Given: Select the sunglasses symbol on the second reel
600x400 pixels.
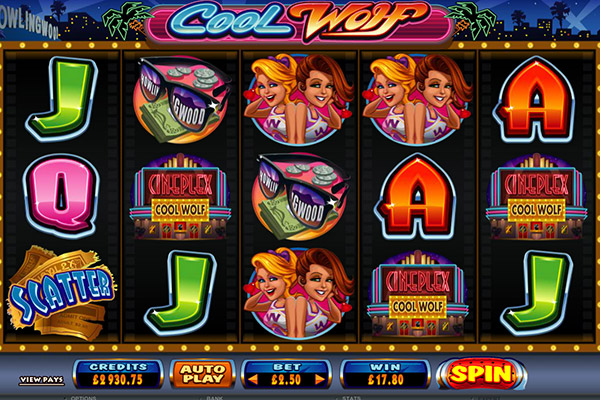Looking at the screenshot, I should 181,100.
